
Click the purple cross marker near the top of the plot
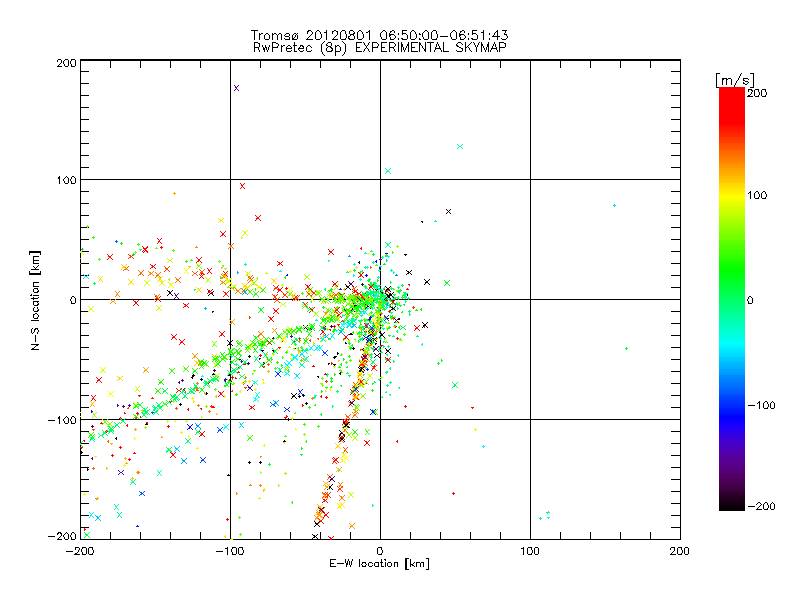[236, 88]
